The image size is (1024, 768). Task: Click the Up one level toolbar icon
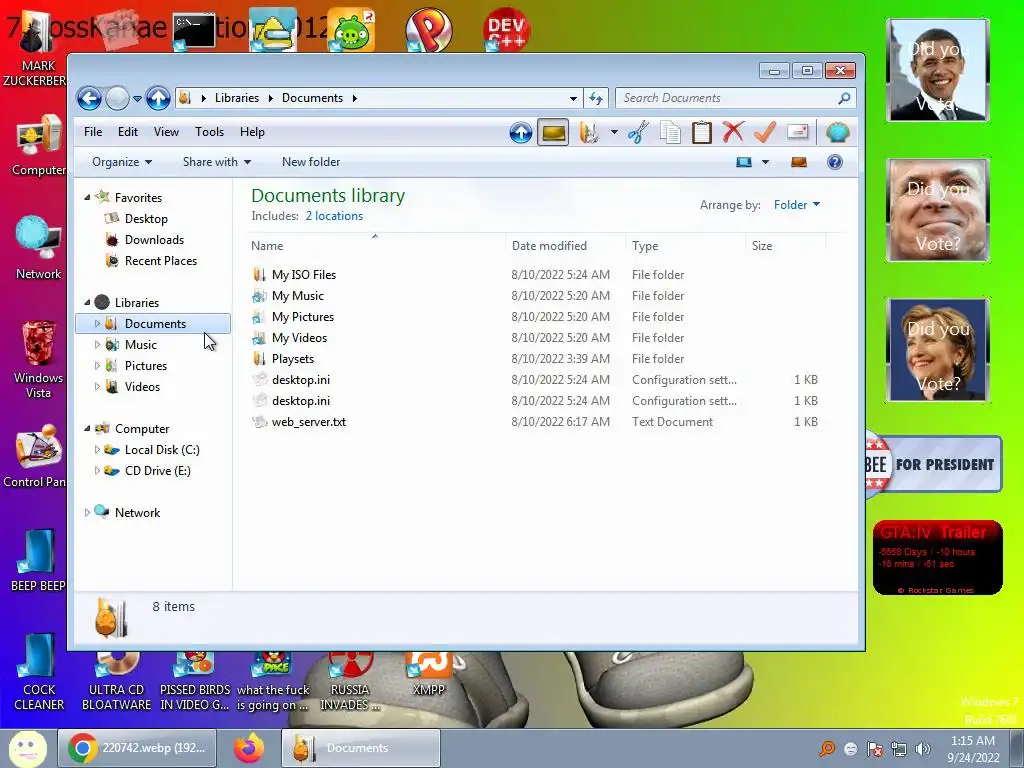coord(520,133)
